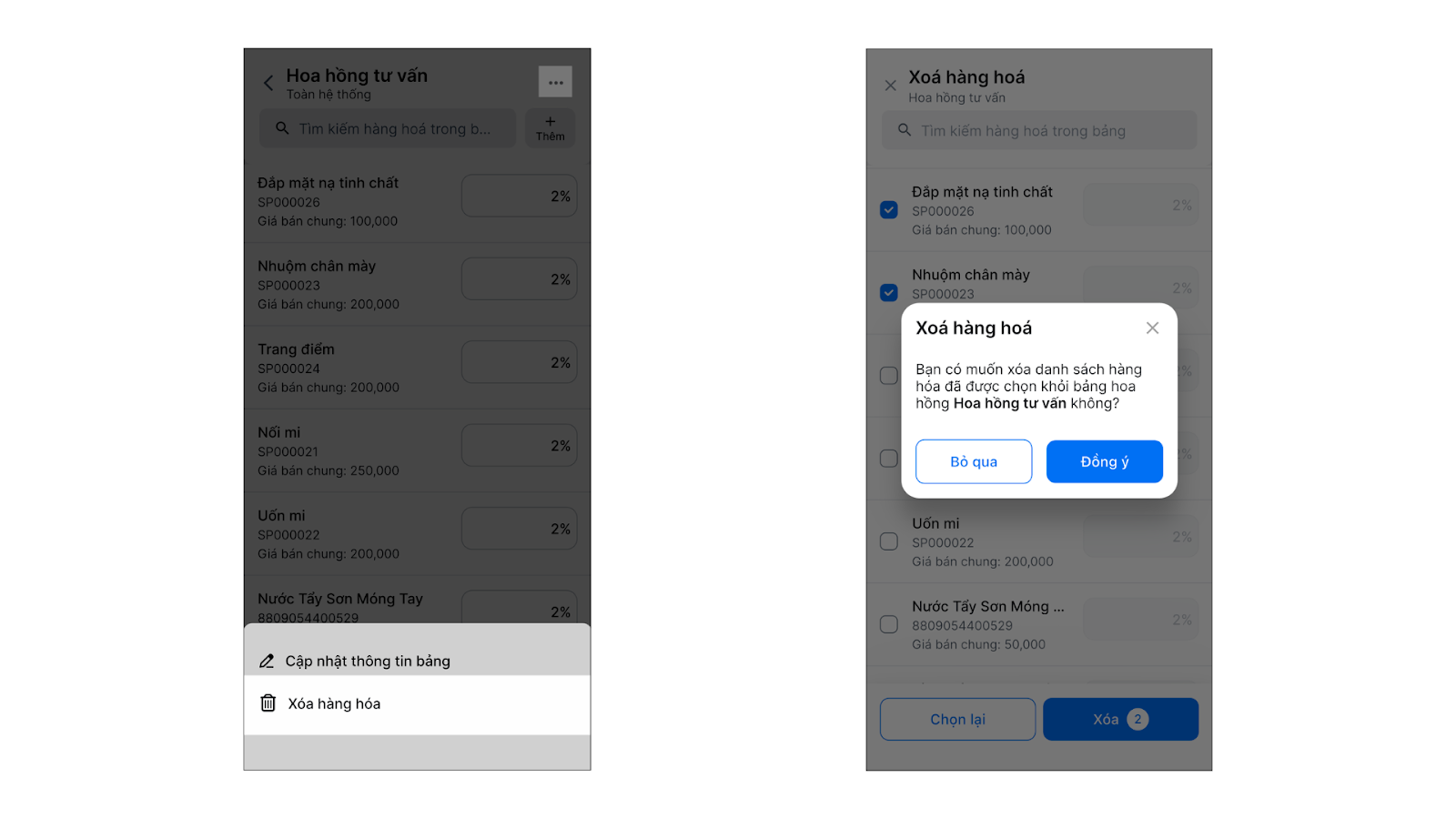This screenshot has height=819, width=1456.
Task: Check the Uốn mi checkbox
Action: click(x=889, y=541)
